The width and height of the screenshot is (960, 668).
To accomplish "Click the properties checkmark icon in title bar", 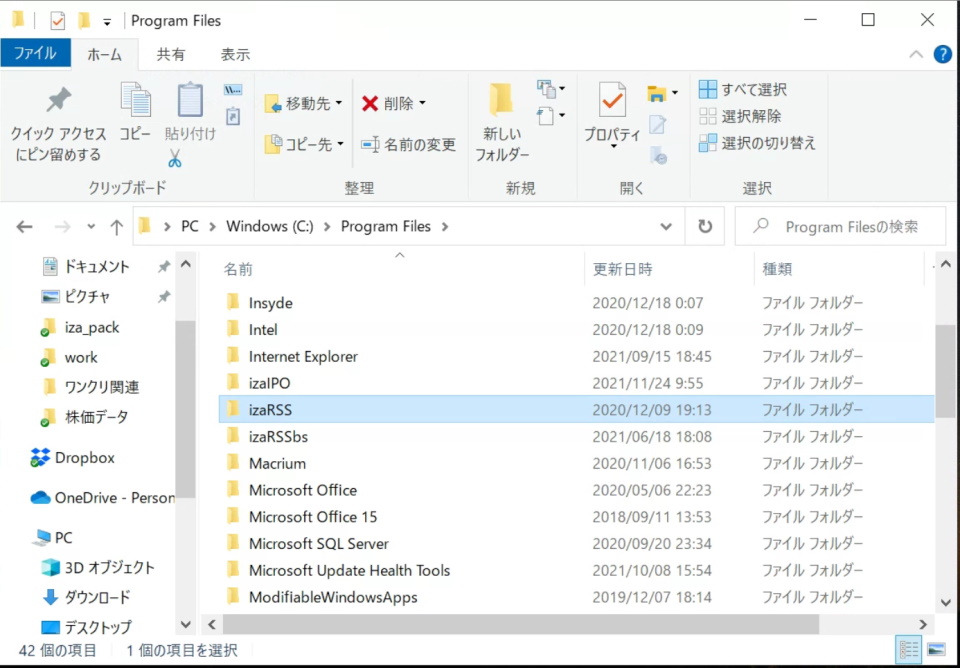I will (x=58, y=21).
